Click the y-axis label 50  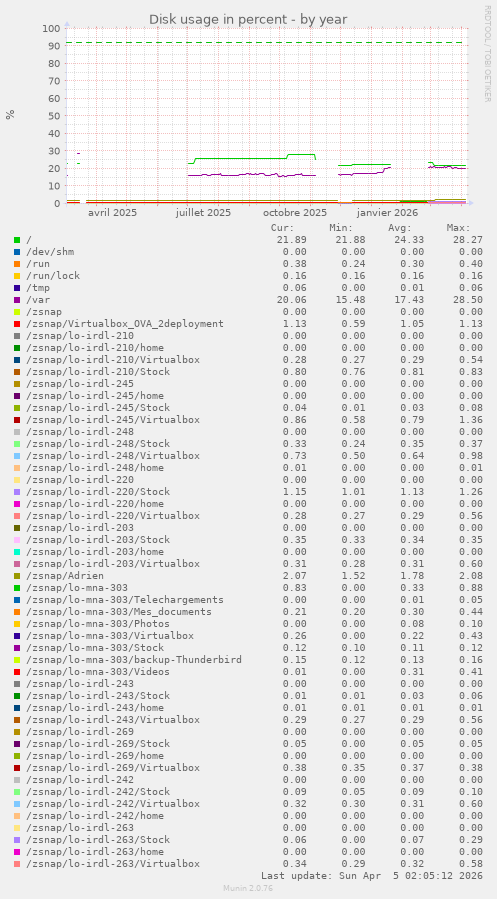click(54, 116)
